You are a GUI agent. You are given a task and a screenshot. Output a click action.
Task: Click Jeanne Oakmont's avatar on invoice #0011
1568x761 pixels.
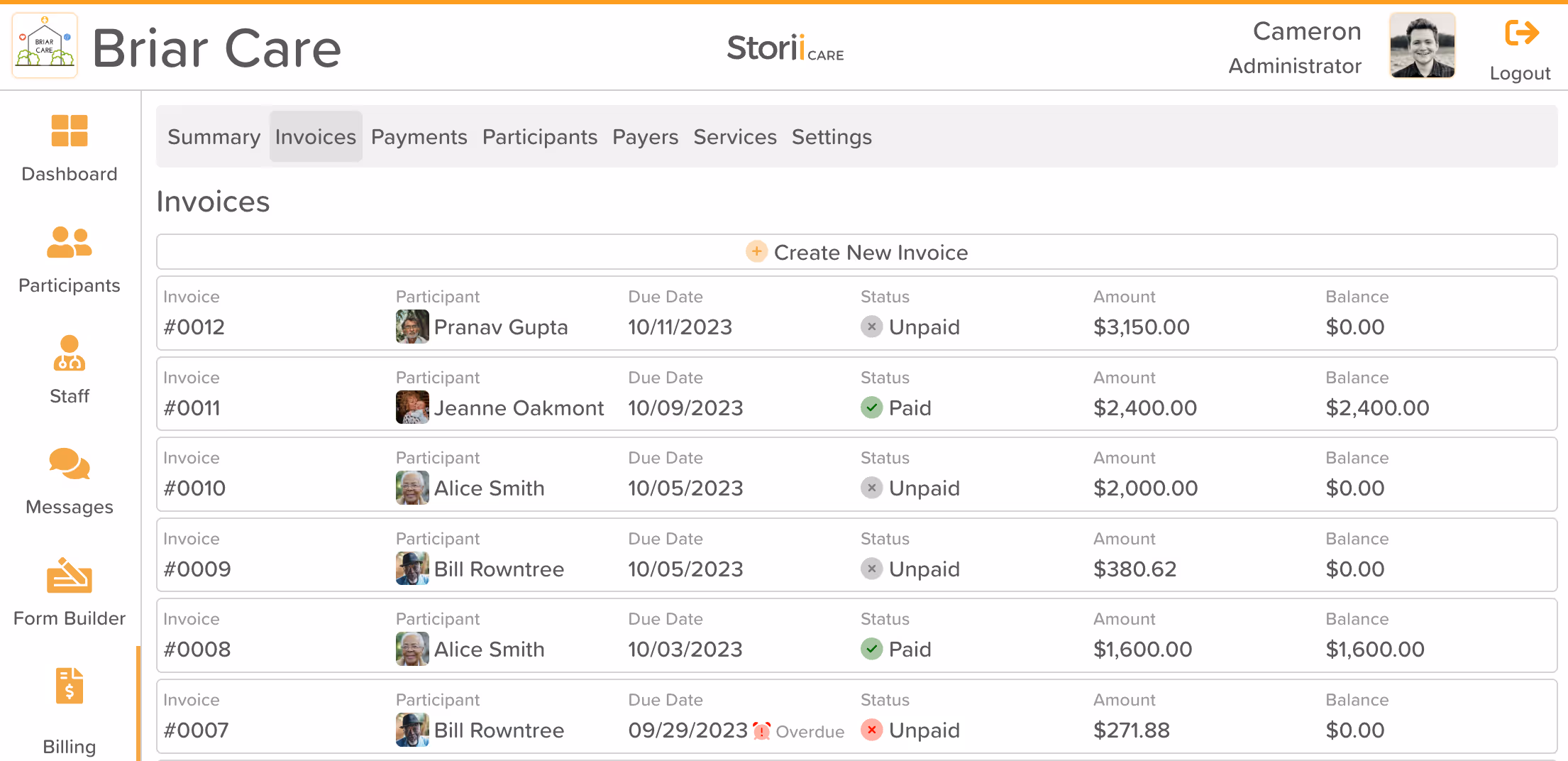(x=412, y=407)
